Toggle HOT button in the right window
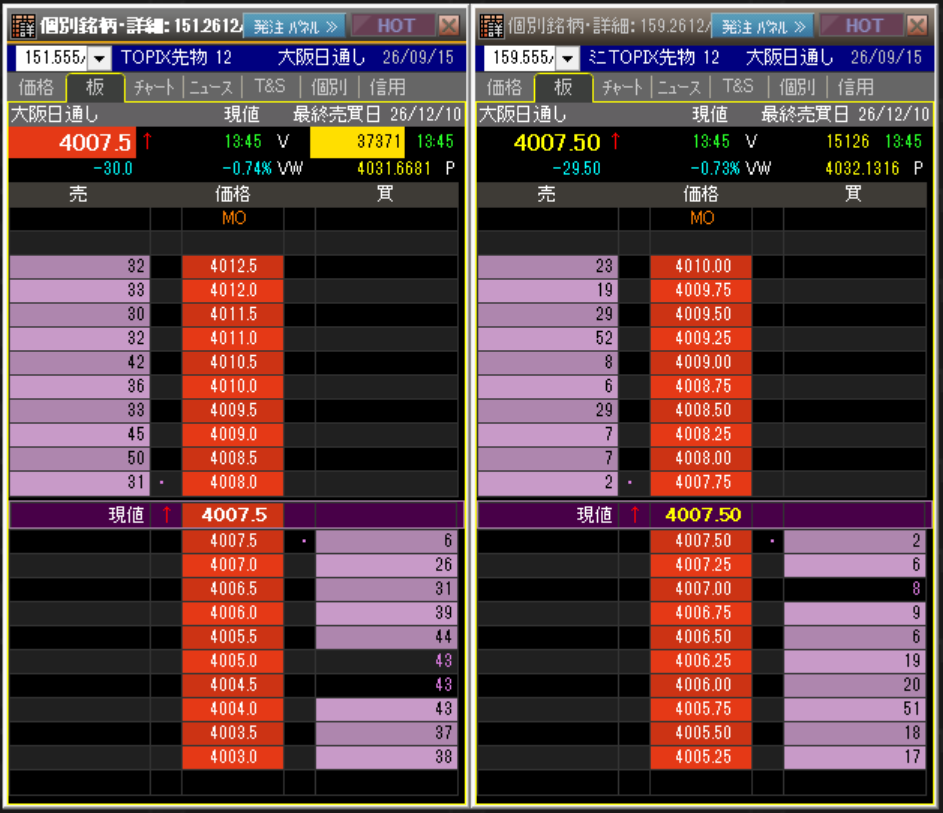 coord(861,25)
